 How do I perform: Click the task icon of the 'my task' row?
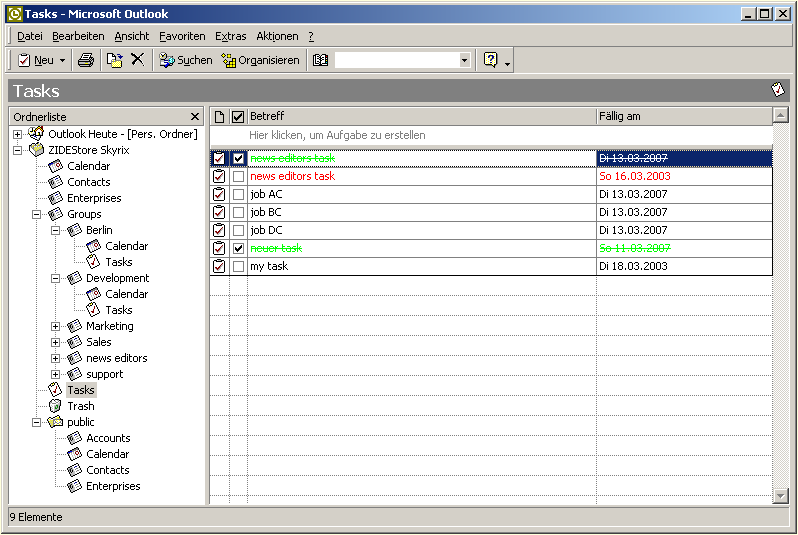(219, 266)
